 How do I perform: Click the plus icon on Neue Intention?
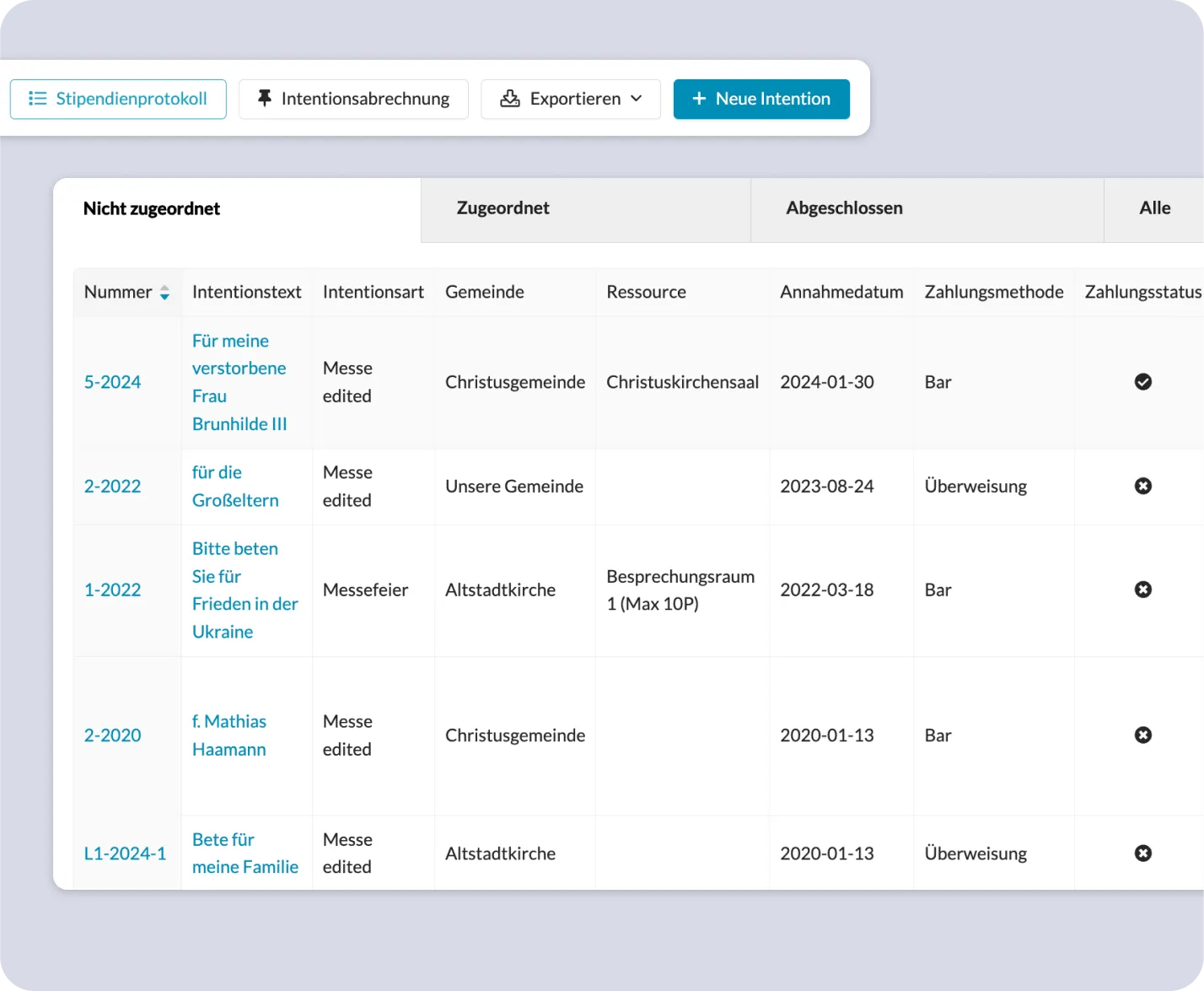699,99
